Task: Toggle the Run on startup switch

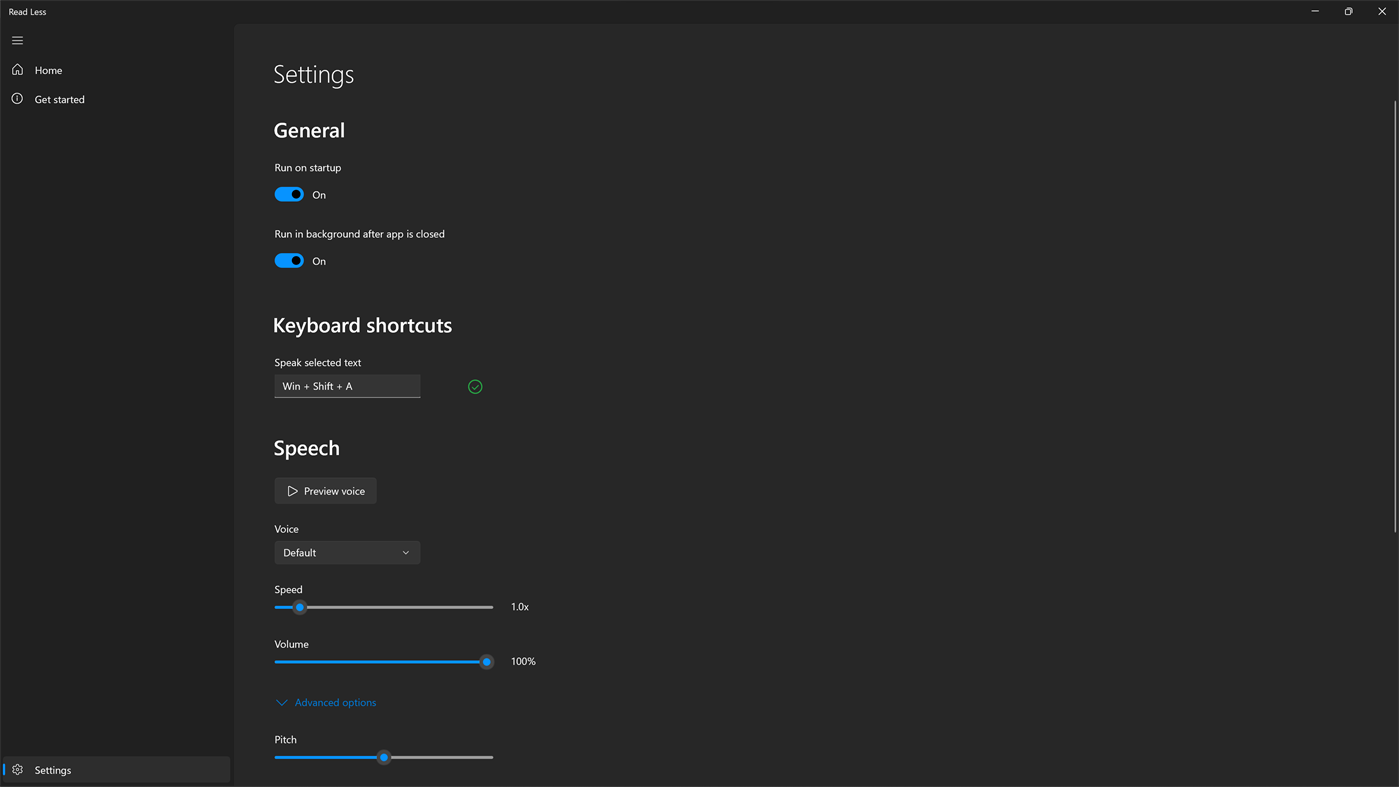Action: click(288, 193)
